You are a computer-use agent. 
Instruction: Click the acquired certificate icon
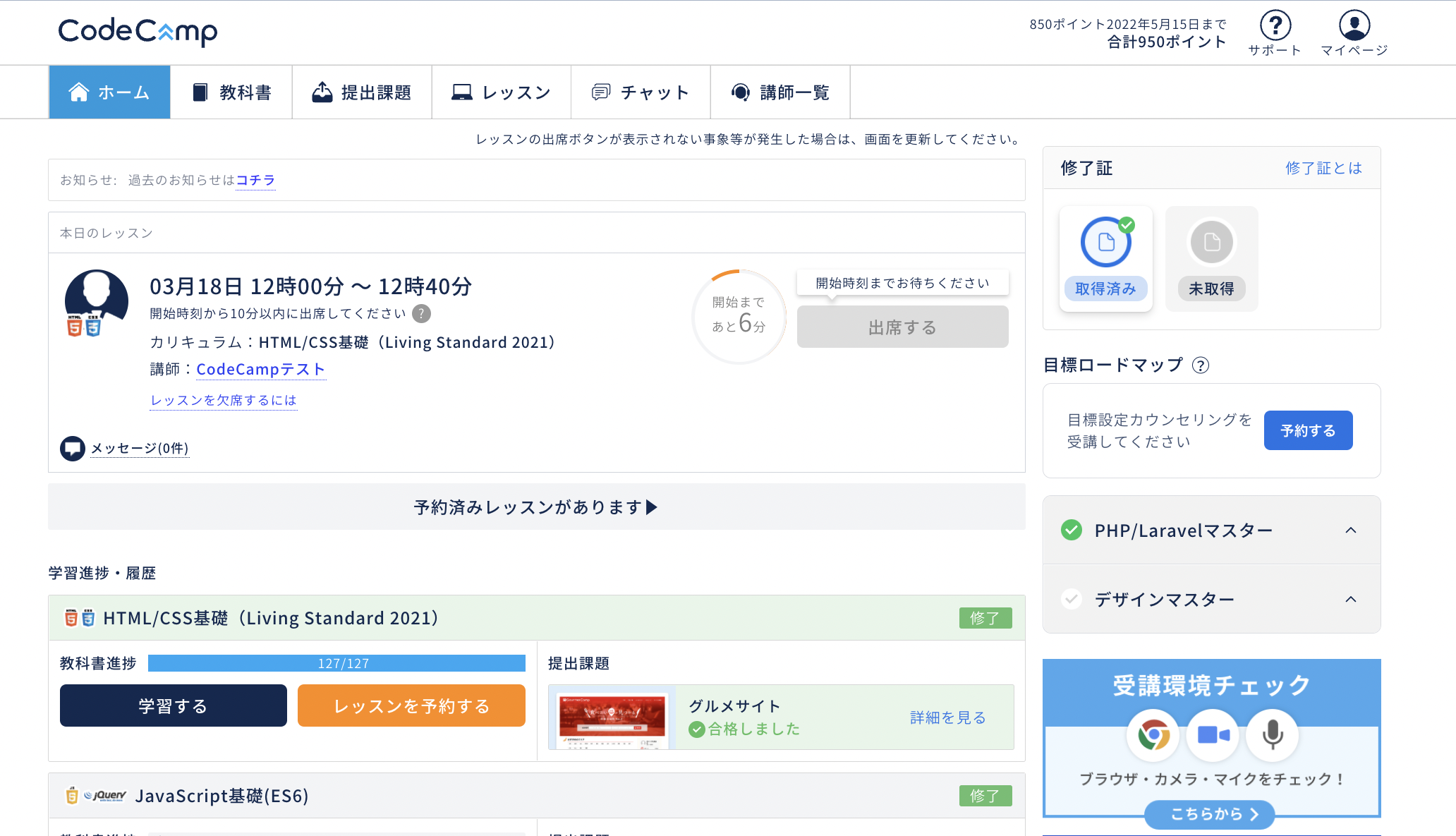point(1105,243)
